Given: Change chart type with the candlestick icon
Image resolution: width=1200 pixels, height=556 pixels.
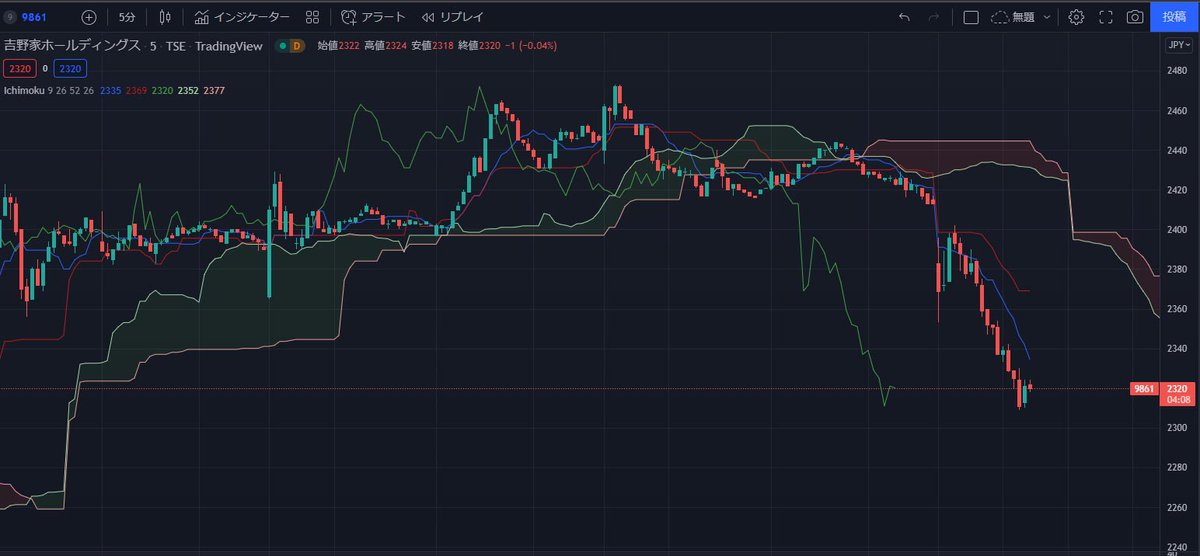Looking at the screenshot, I should [165, 17].
